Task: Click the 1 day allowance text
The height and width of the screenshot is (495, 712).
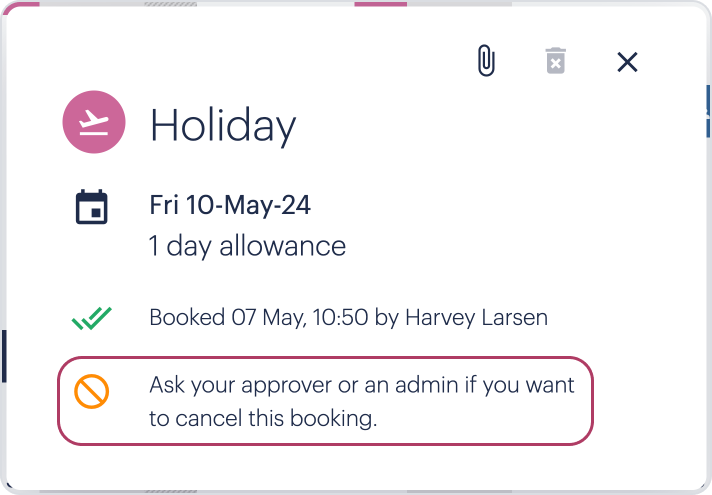Action: tap(247, 247)
